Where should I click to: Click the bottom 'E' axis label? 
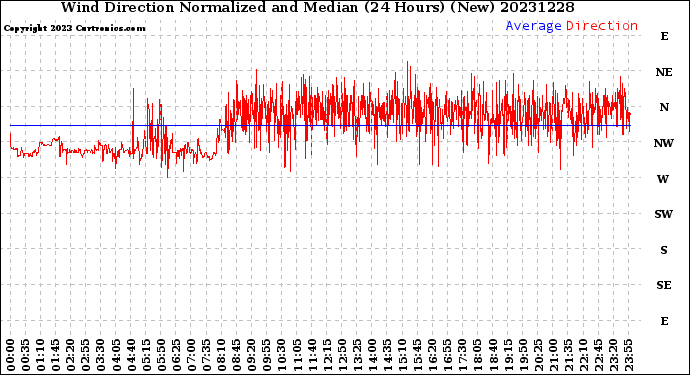click(664, 321)
